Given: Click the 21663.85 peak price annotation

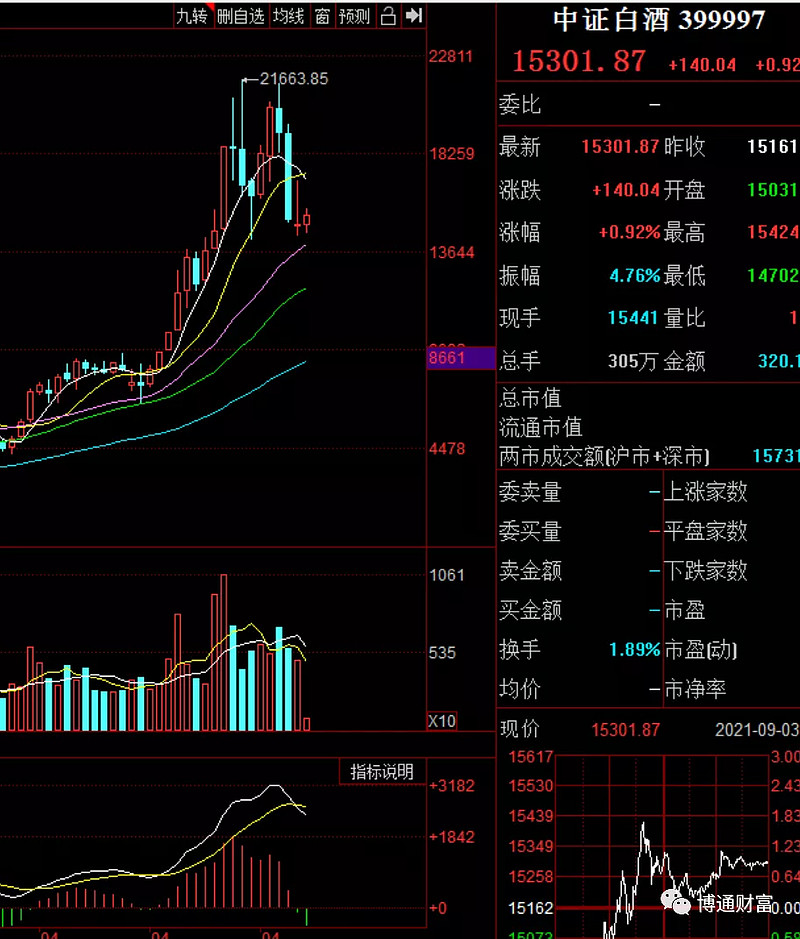Looking at the screenshot, I should [293, 79].
